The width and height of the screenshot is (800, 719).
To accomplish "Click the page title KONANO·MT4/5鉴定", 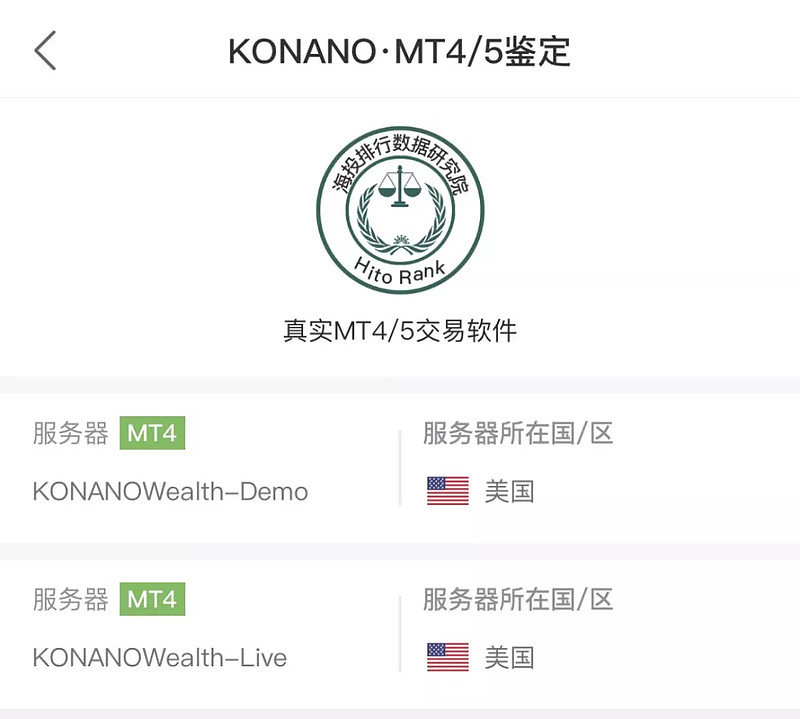I will pyautogui.click(x=399, y=51).
